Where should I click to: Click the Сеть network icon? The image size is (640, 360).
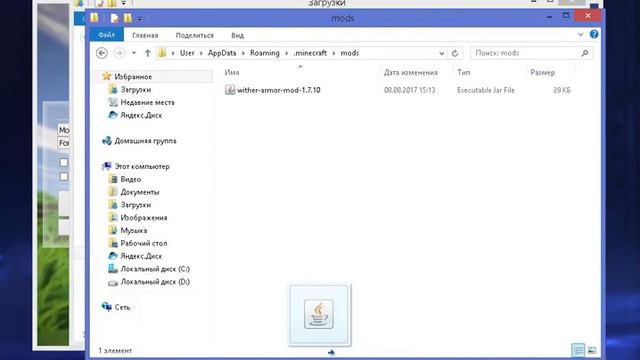click(x=107, y=307)
